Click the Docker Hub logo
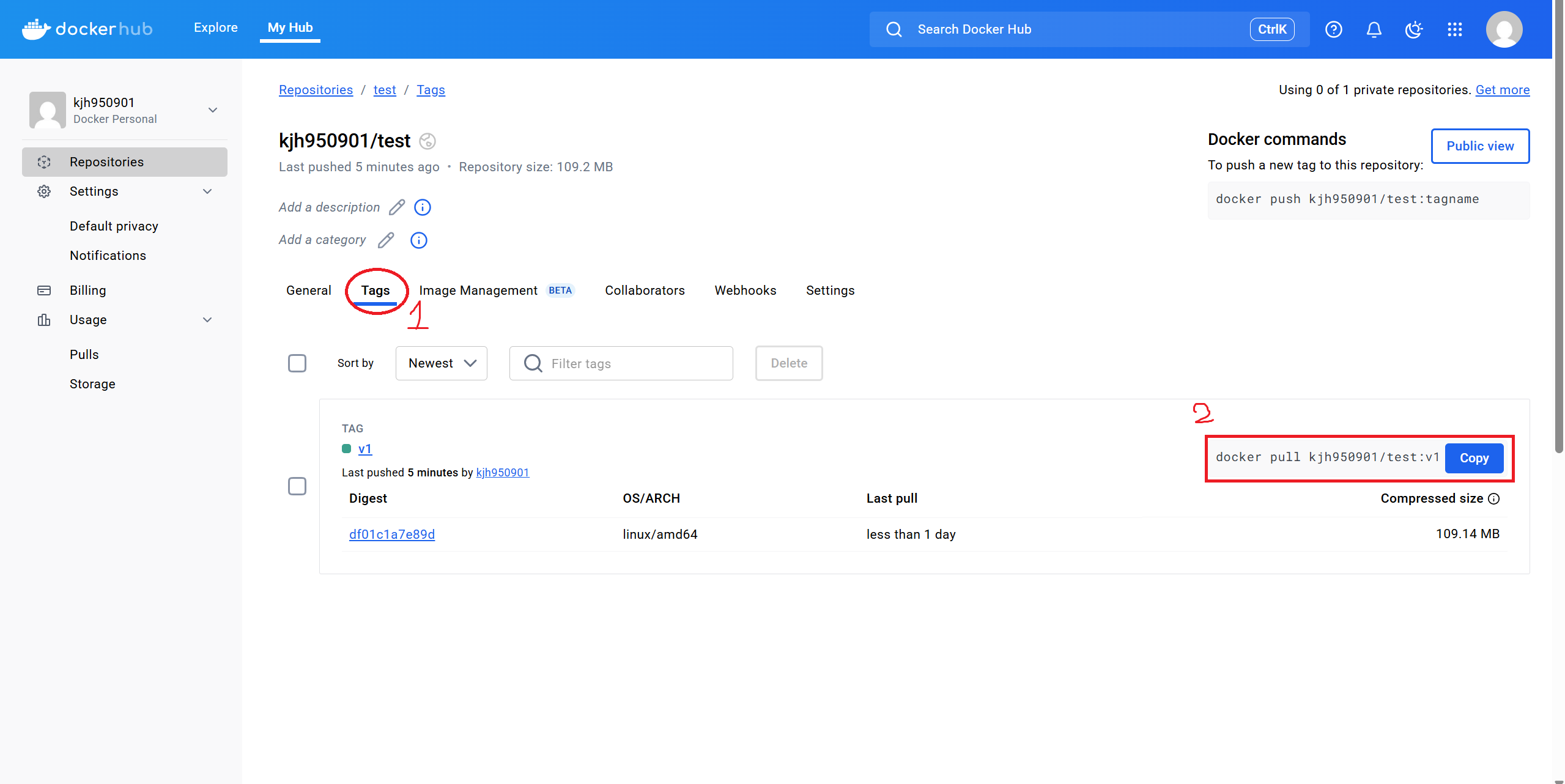Screen dimensions: 1565x784 tap(87, 29)
